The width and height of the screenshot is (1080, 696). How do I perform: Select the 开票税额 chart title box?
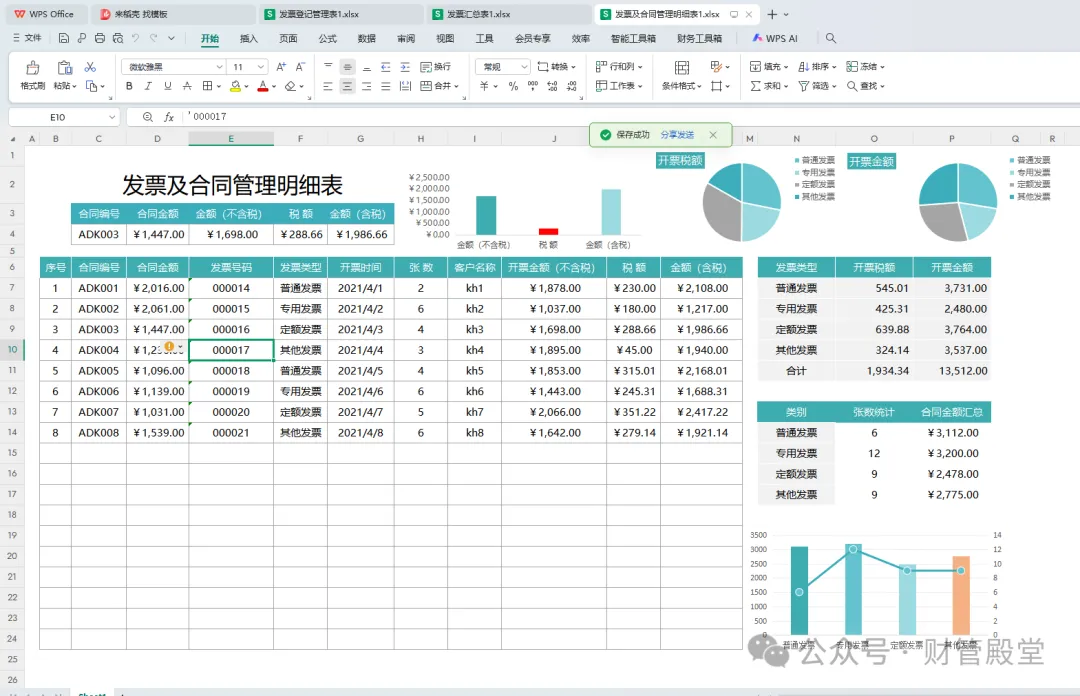tap(680, 161)
